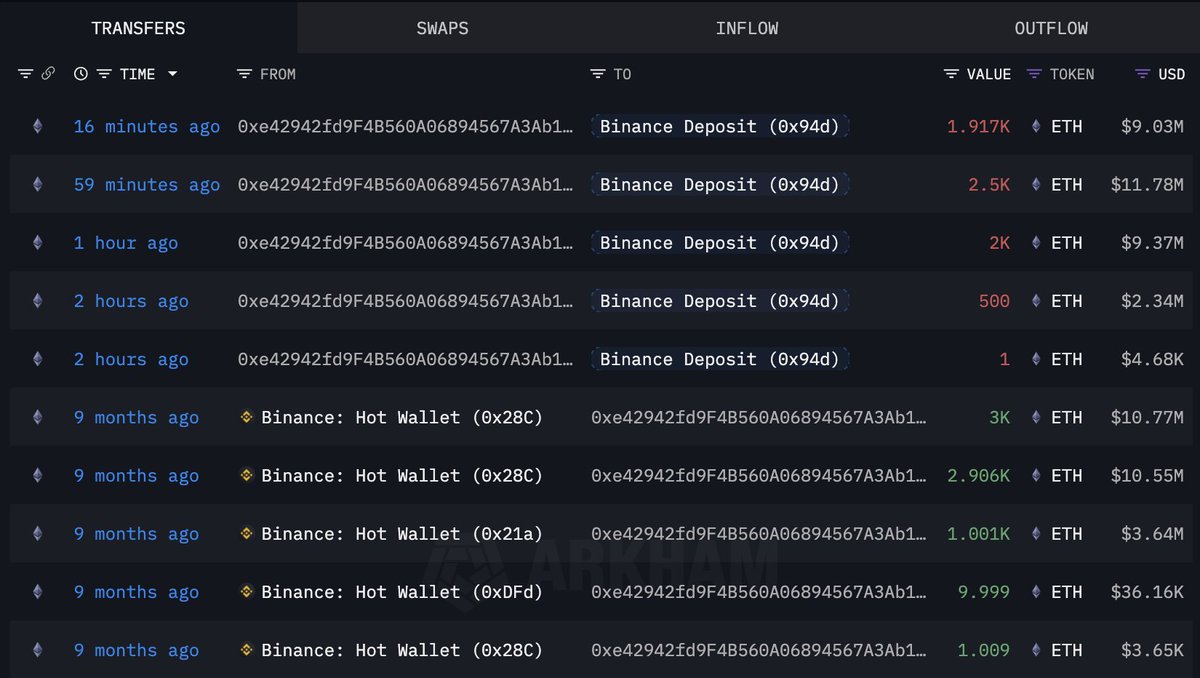Image resolution: width=1200 pixels, height=678 pixels.
Task: Open Binance Deposit (0x94d) in the 500 row
Action: tap(719, 301)
